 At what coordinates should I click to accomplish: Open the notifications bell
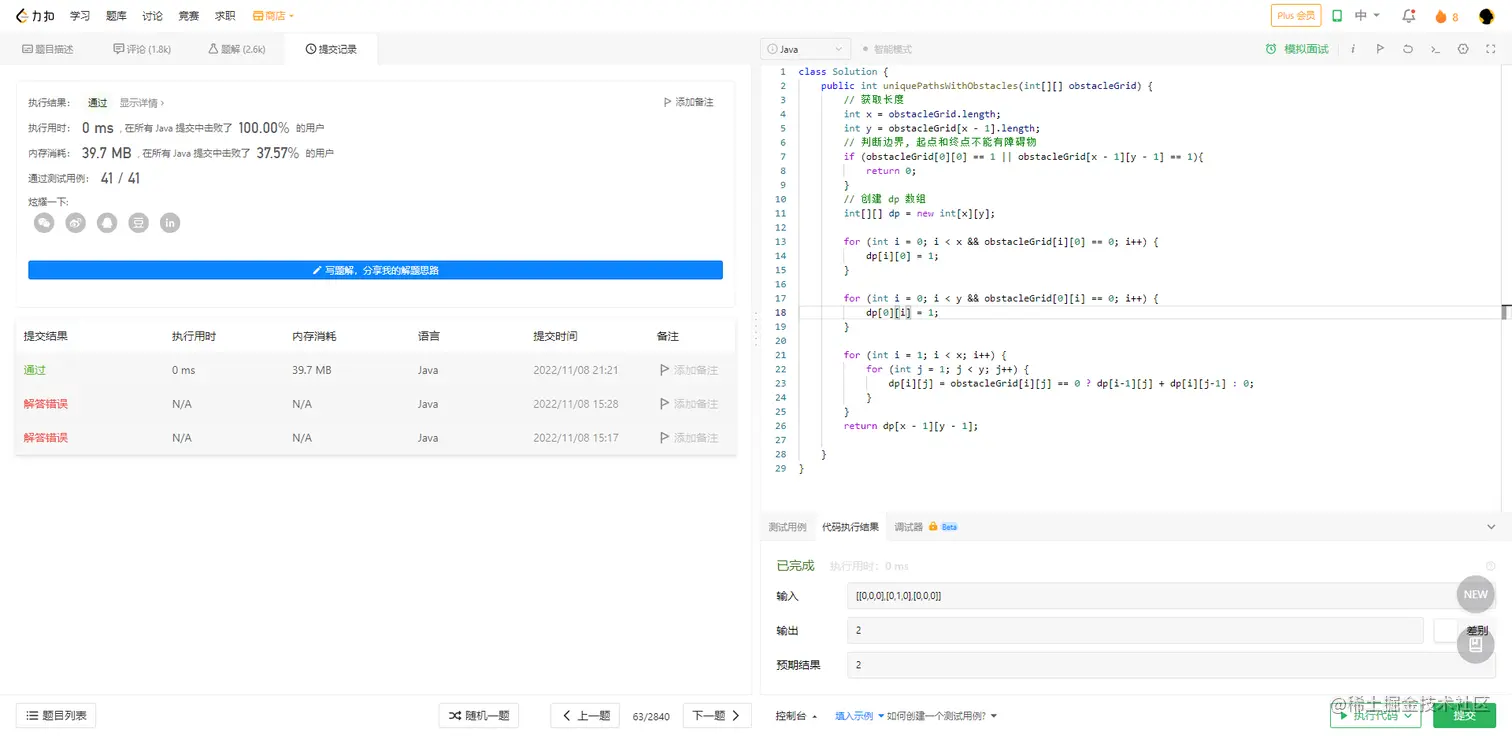1409,16
